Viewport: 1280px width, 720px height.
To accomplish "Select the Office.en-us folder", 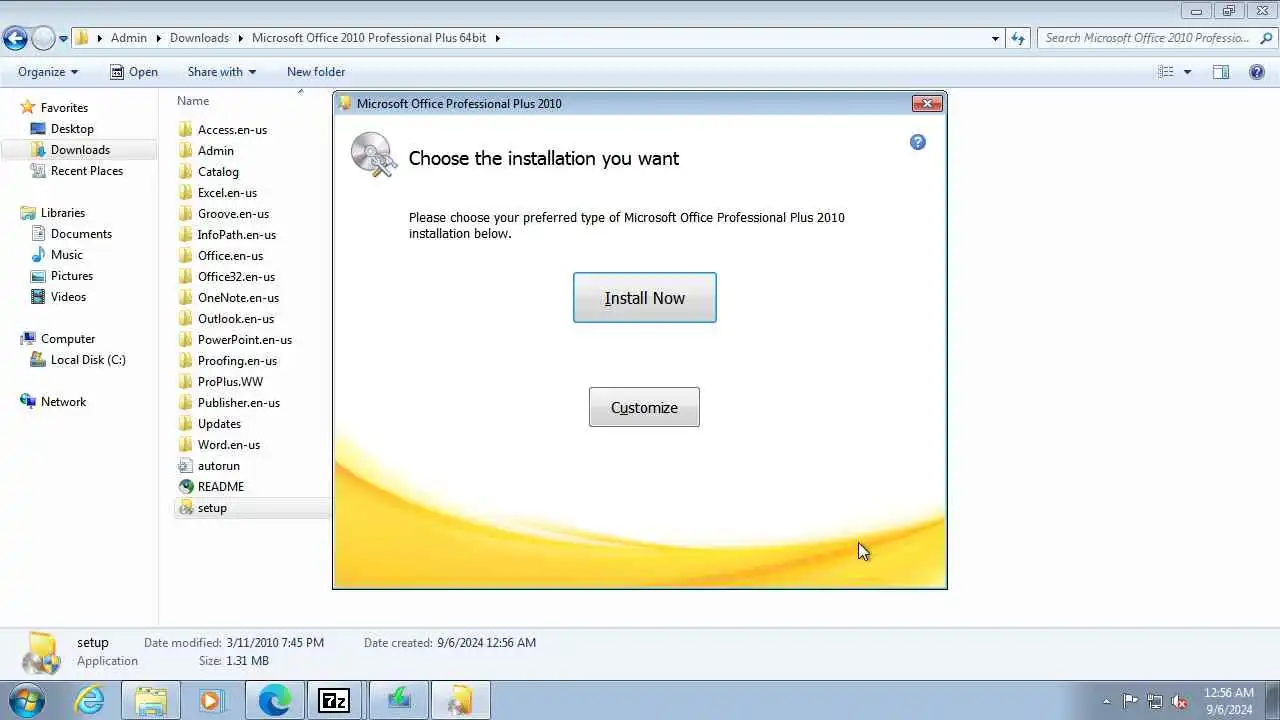I will [x=230, y=256].
